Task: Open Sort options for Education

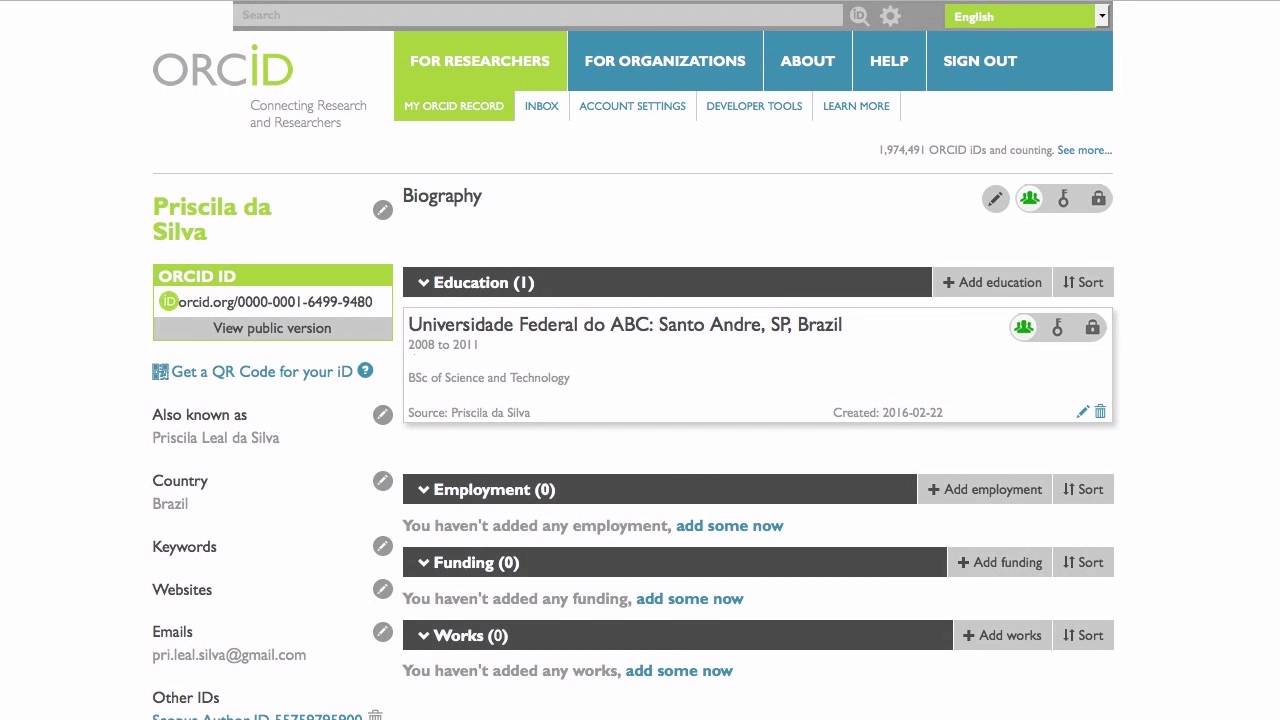Action: (x=1083, y=282)
